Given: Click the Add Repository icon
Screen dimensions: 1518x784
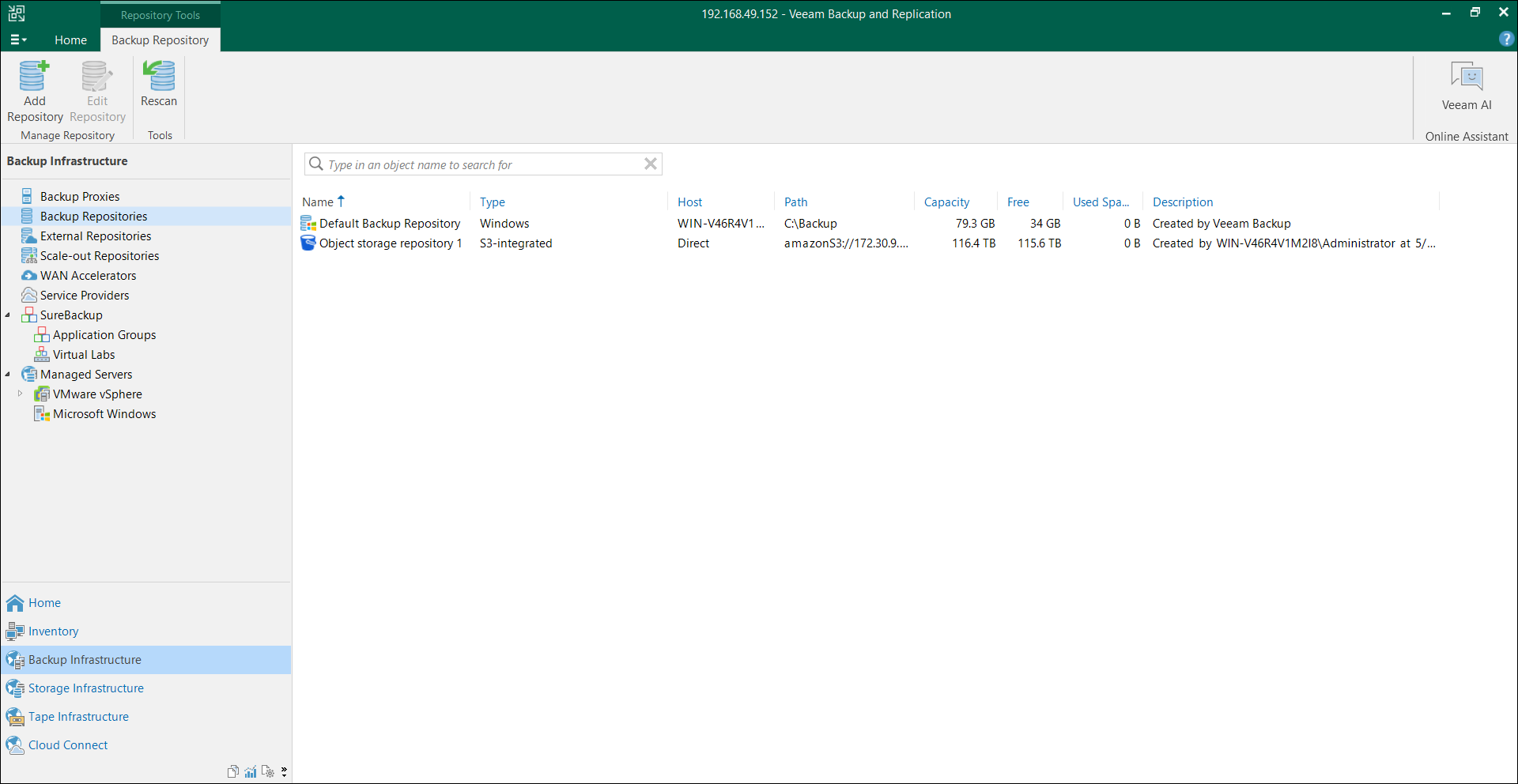Looking at the screenshot, I should point(34,77).
